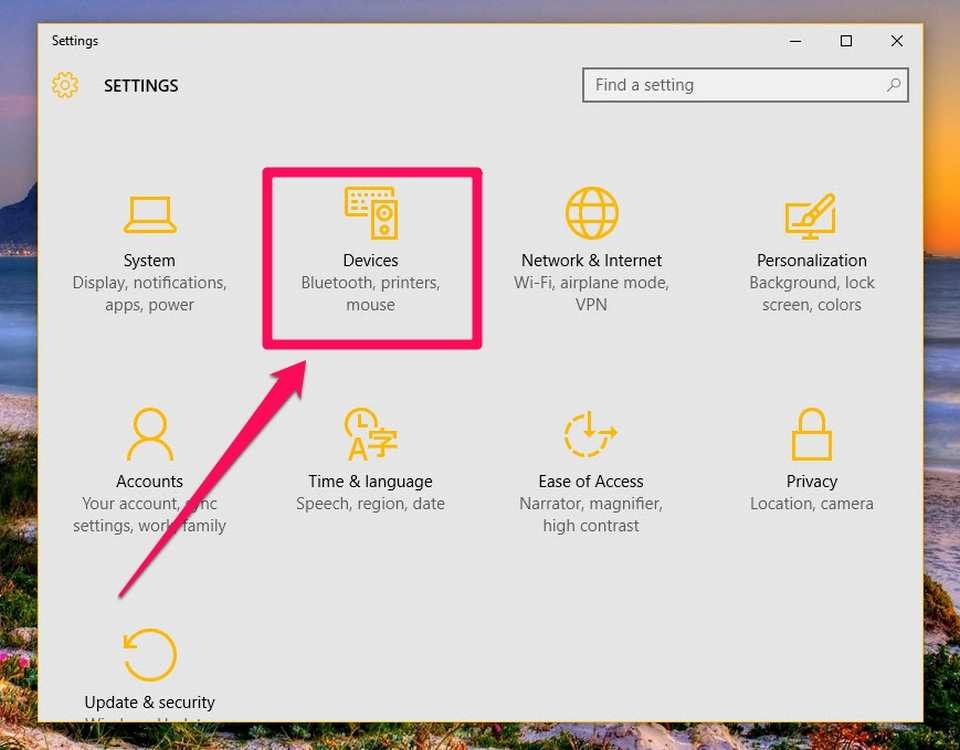Click the gear icon beside SETTINGS
Screen dimensions: 960x750
pyautogui.click(x=65, y=85)
